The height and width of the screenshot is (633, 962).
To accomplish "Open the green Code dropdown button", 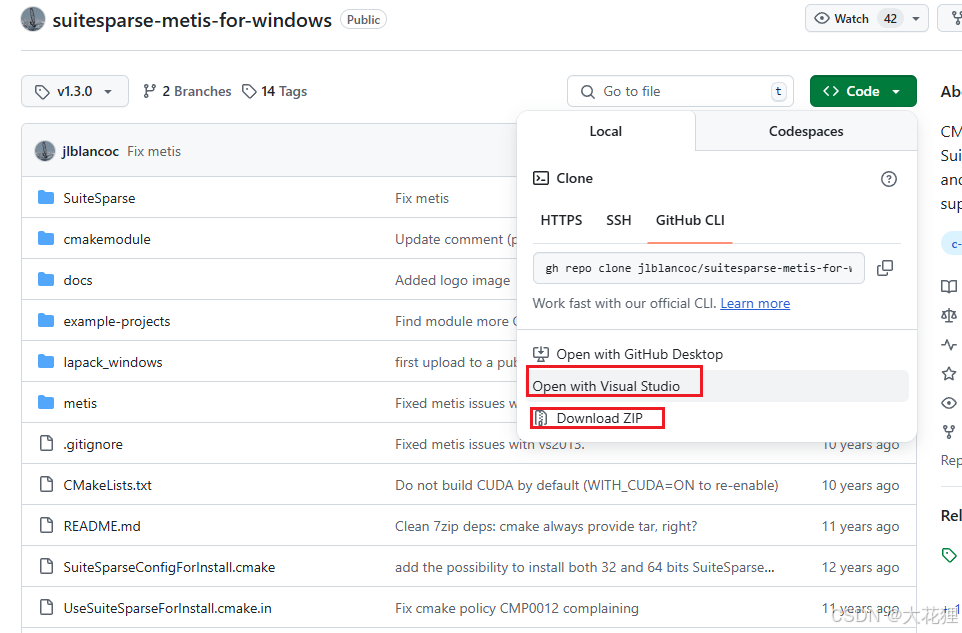I will coord(863,91).
